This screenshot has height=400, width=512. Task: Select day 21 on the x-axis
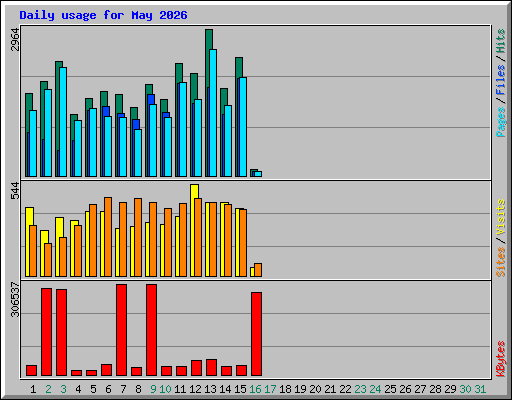pos(330,389)
